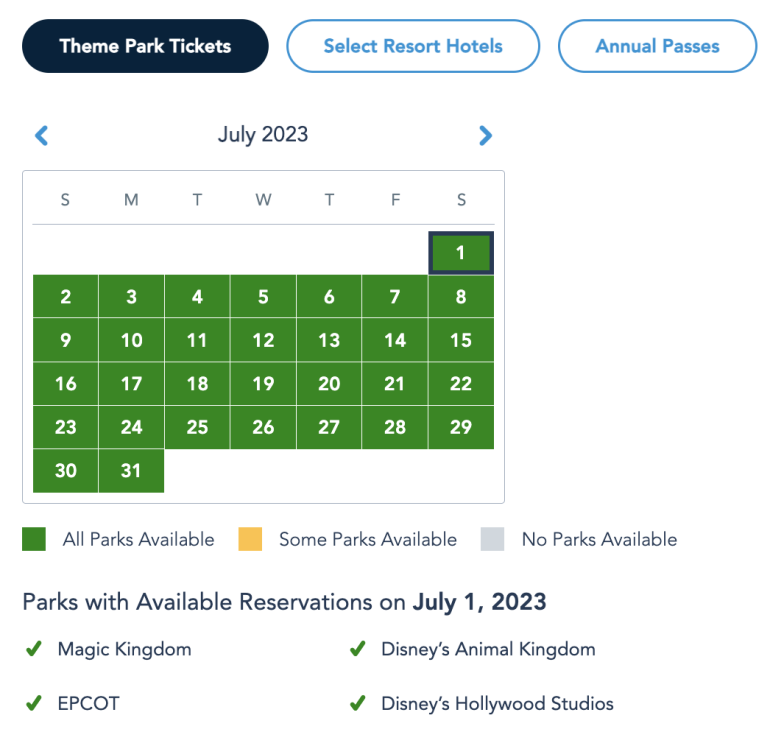The width and height of the screenshot is (770, 732).
Task: Click checkmark beside Disney's Hollywood Studios
Action: (357, 703)
